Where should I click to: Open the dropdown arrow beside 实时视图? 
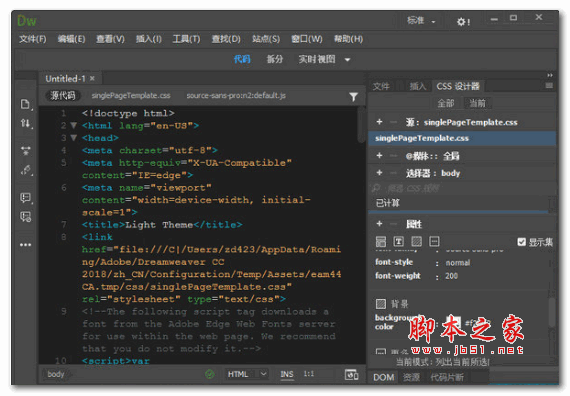(348, 60)
